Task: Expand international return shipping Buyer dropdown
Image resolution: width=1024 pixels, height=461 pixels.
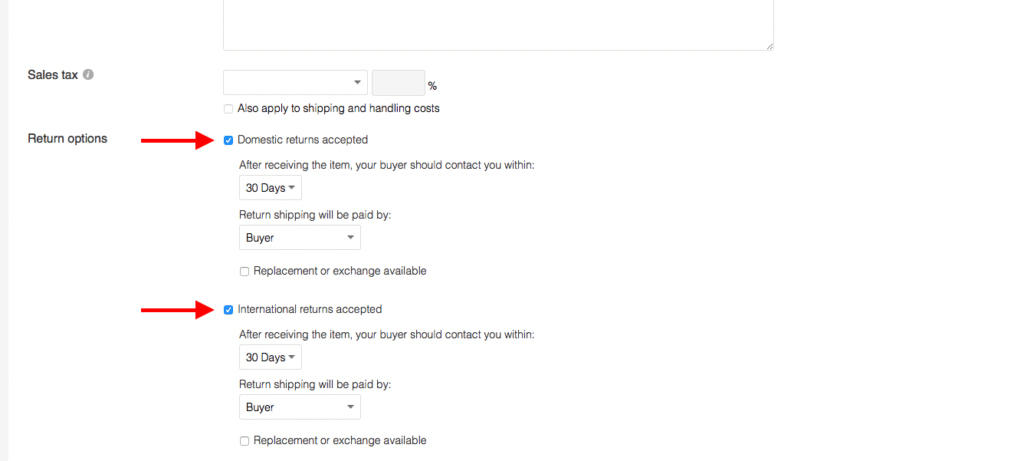Action: pos(300,408)
